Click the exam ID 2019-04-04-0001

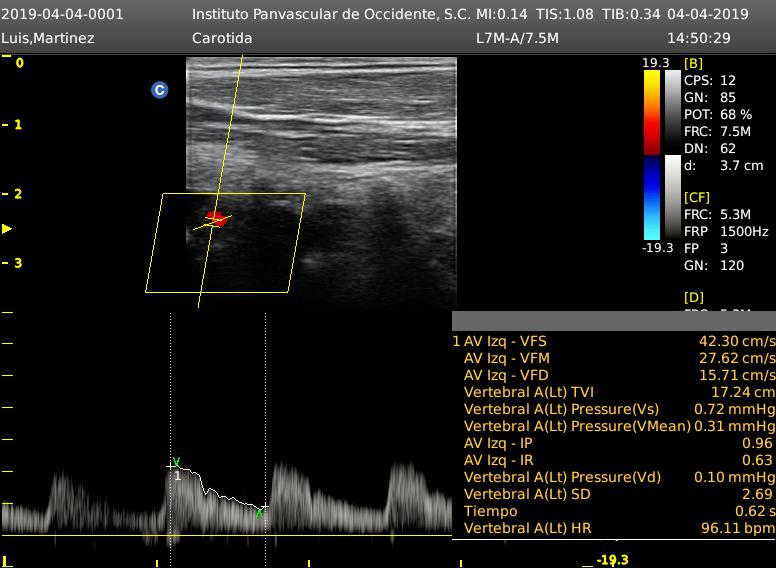point(62,14)
